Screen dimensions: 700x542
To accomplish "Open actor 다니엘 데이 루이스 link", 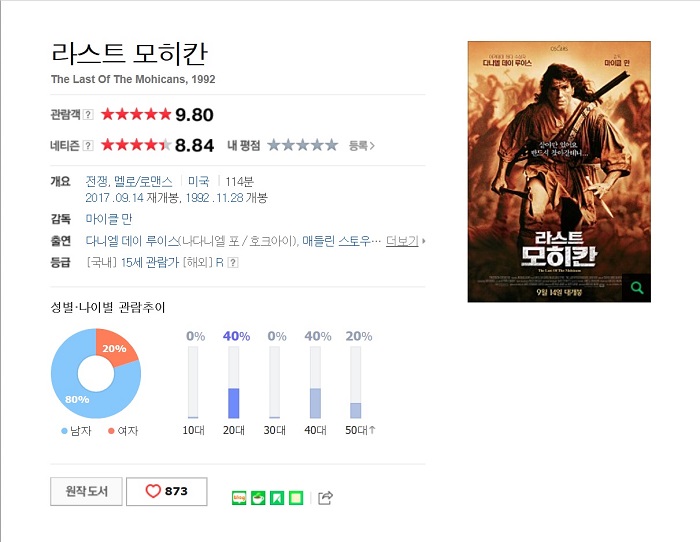I will pos(132,241).
